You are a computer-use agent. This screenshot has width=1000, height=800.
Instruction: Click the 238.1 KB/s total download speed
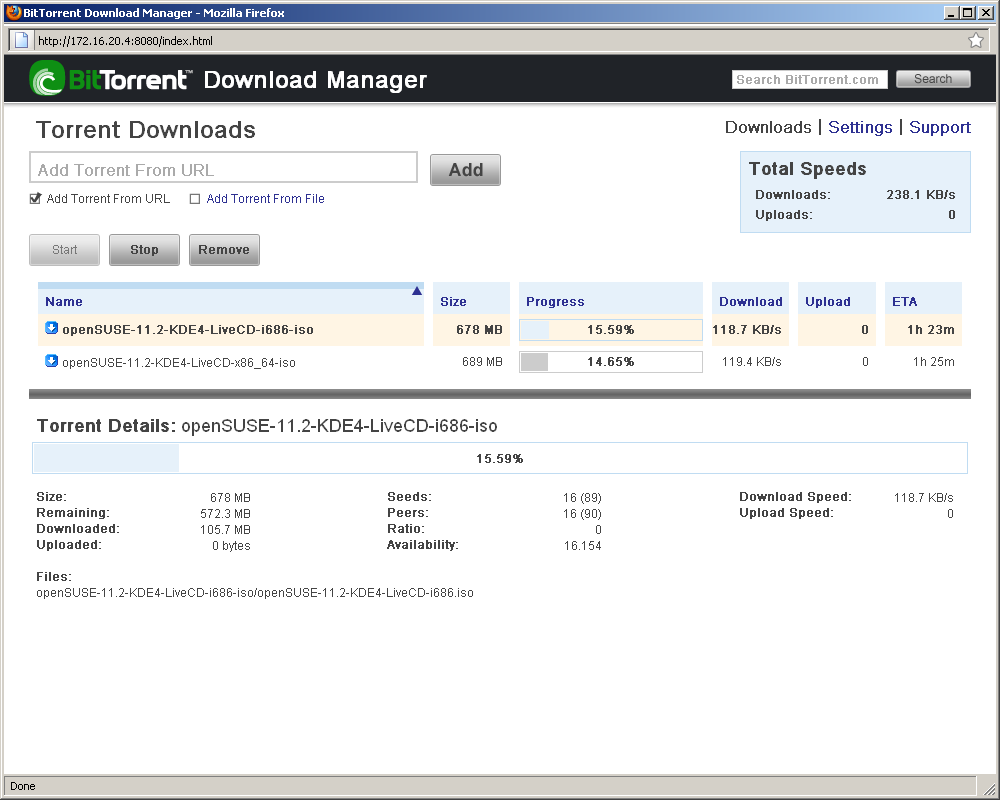point(921,195)
